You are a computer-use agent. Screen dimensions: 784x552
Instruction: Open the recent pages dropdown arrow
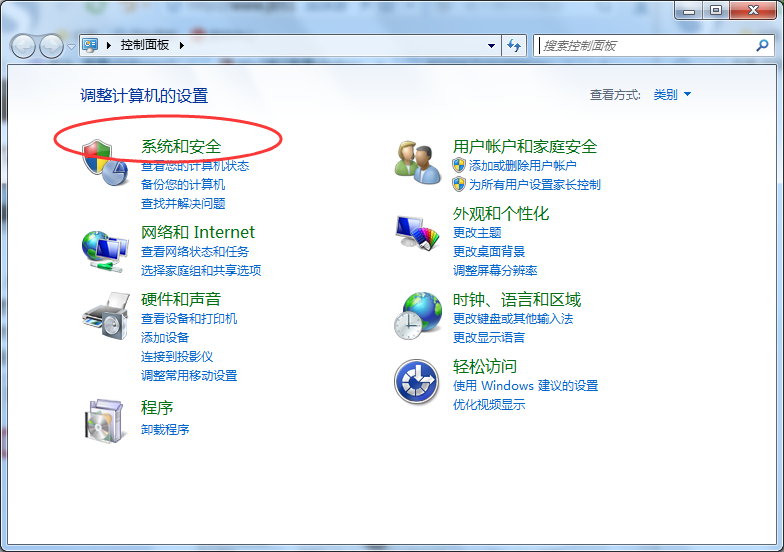(72, 46)
